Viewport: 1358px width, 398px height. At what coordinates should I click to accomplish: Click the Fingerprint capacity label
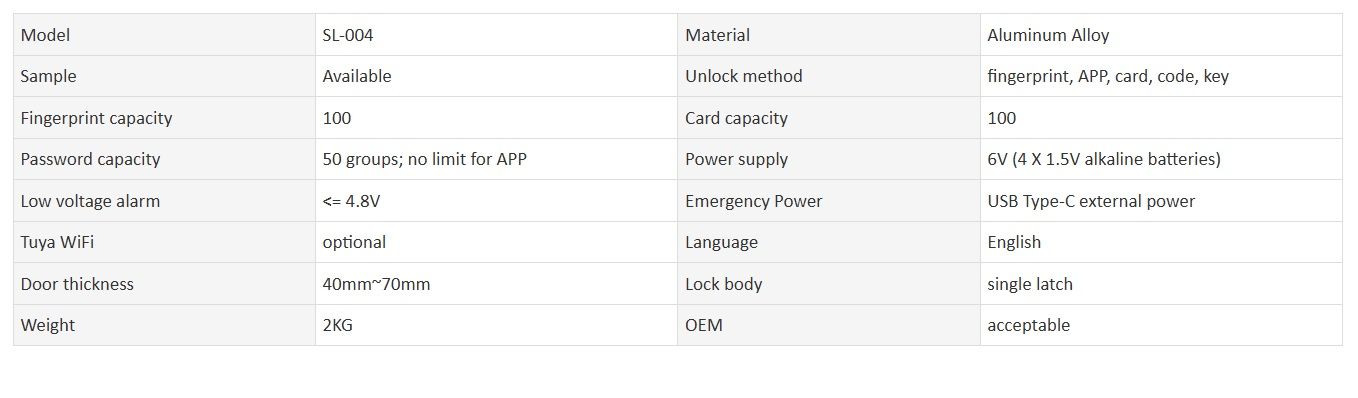click(96, 118)
